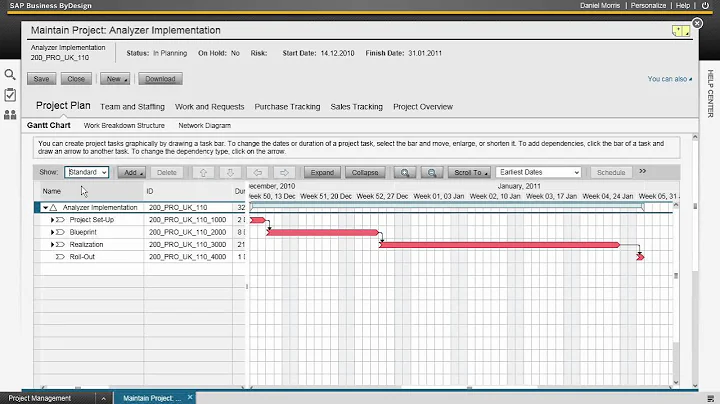Open the Work Breakdown Structure view
The width and height of the screenshot is (720, 404).
pyautogui.click(x=124, y=125)
